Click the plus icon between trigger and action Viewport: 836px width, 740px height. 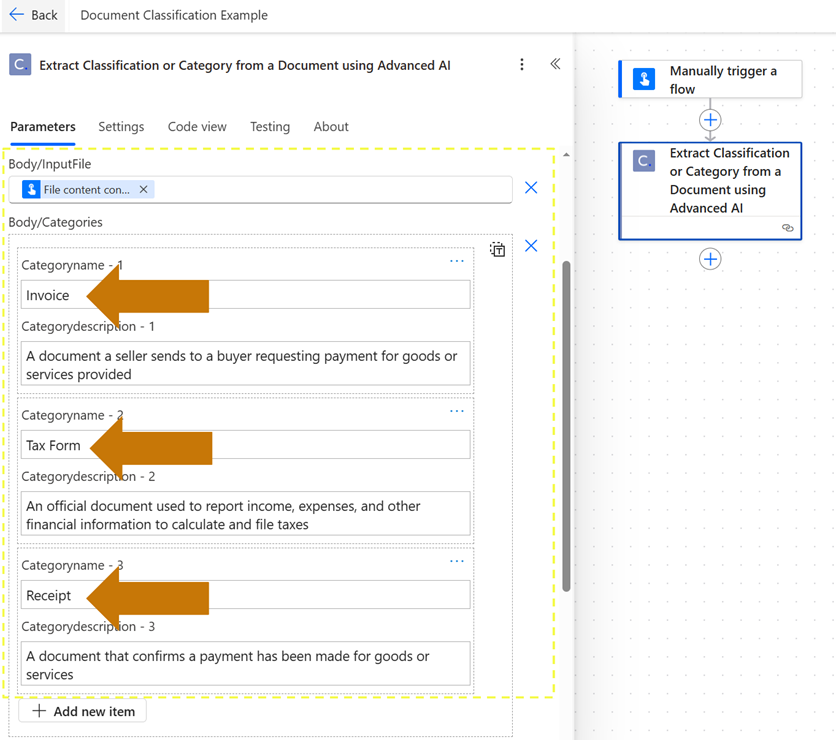tap(710, 121)
